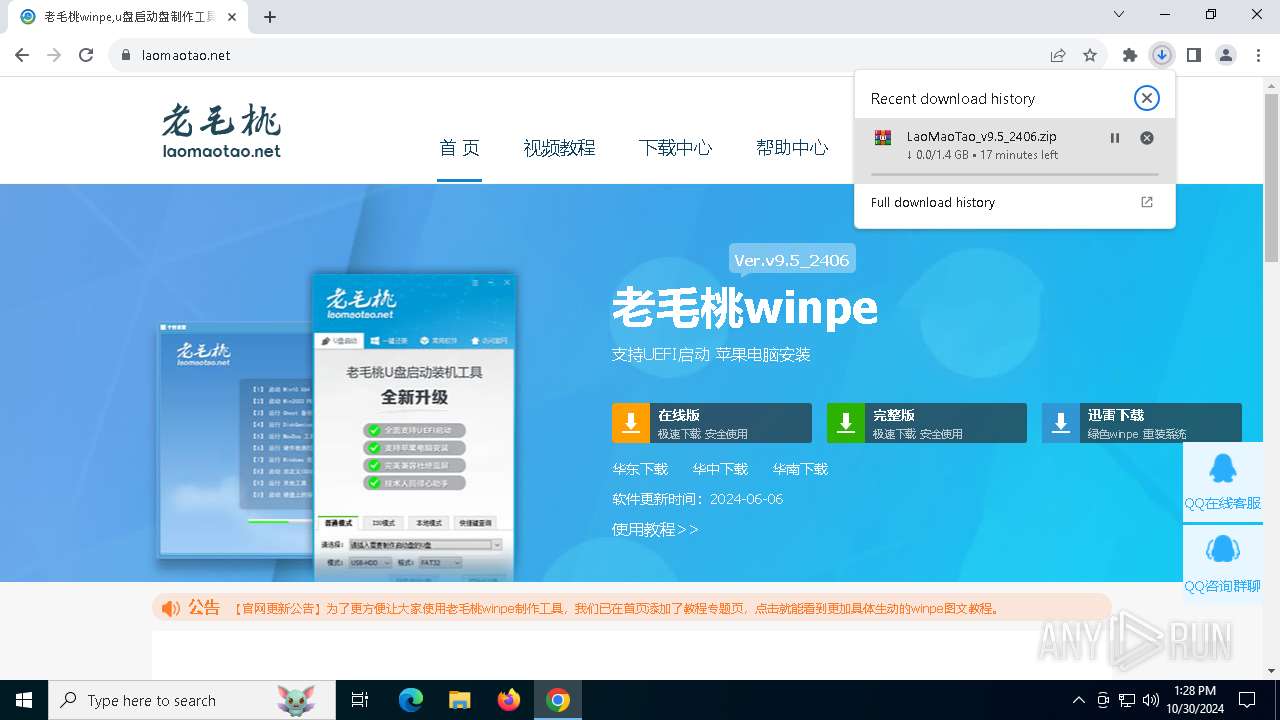
Task: Click the 老毛桃 laomaotao.net logo
Action: pyautogui.click(x=222, y=130)
